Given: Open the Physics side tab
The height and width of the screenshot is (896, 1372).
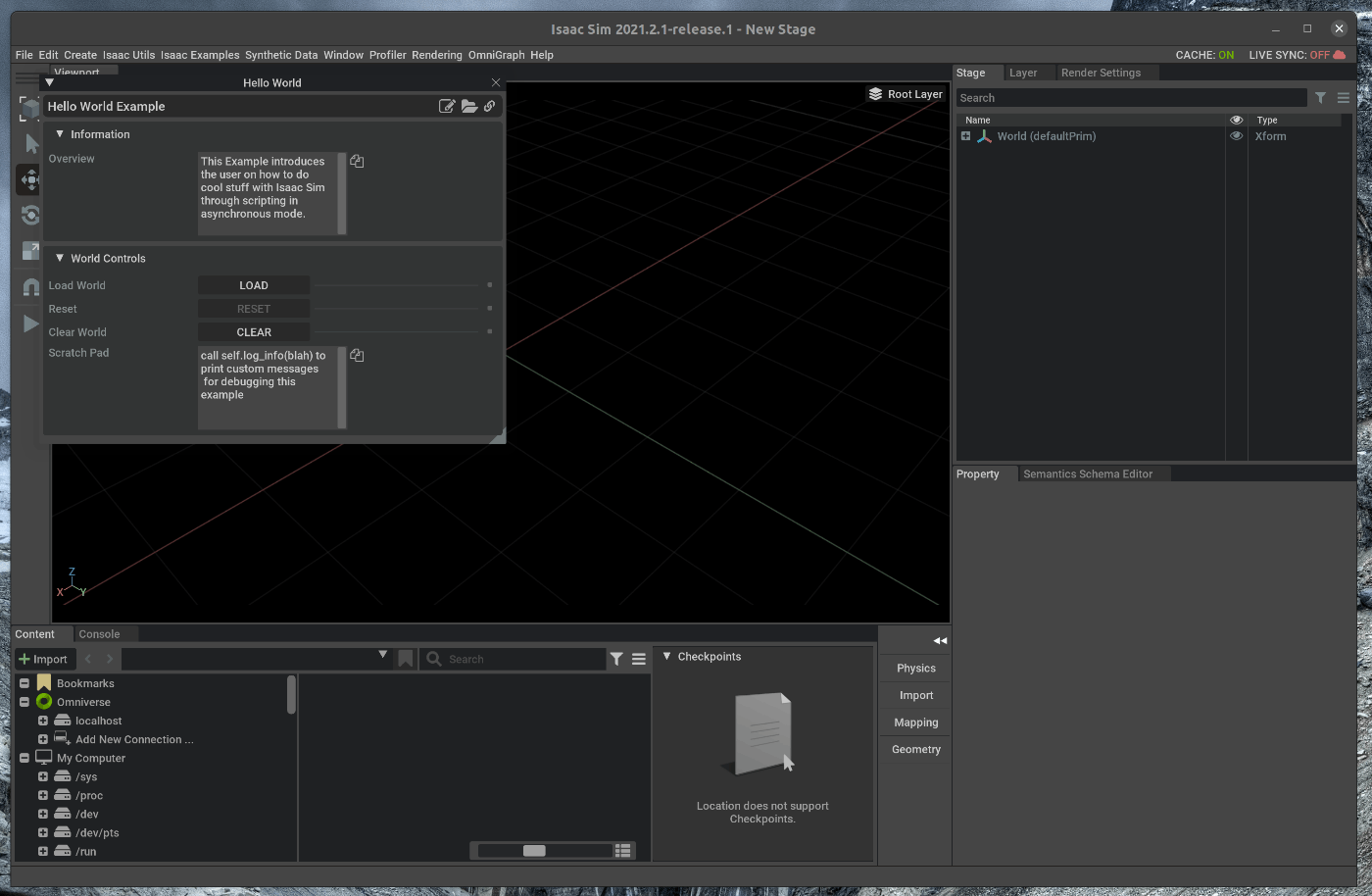Looking at the screenshot, I should click(x=916, y=668).
